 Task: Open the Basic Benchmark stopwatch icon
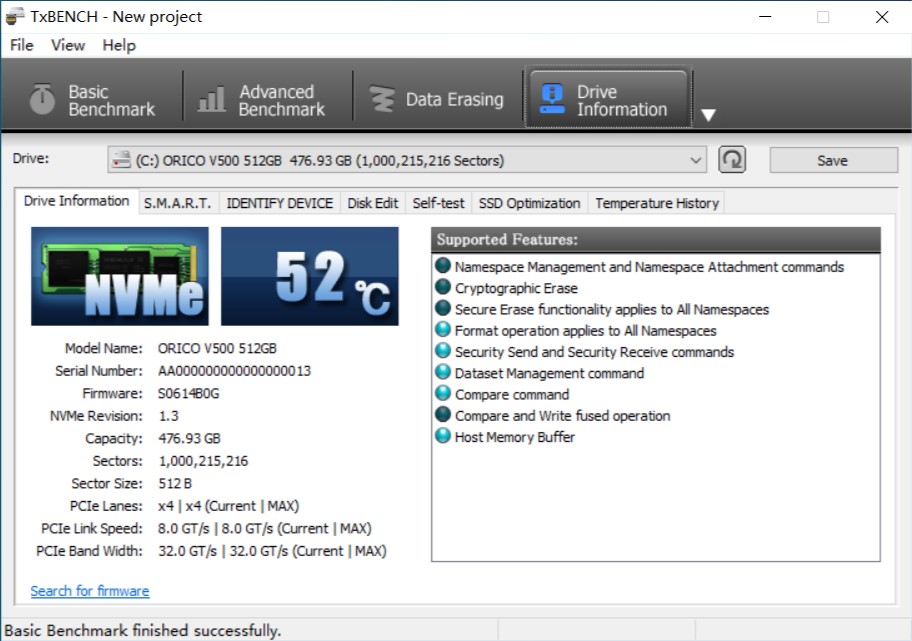[x=42, y=99]
